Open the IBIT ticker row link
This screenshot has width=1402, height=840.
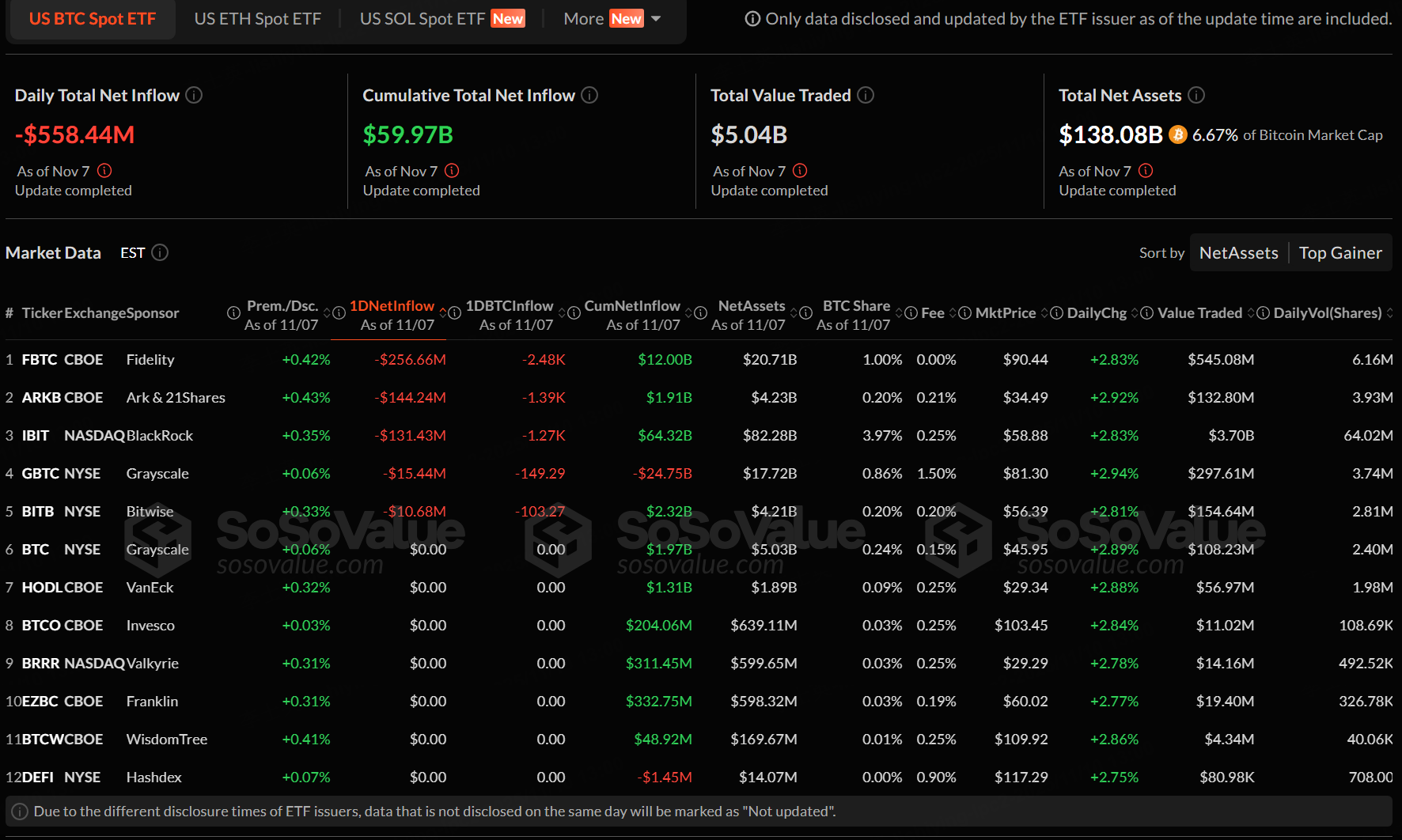click(x=36, y=436)
